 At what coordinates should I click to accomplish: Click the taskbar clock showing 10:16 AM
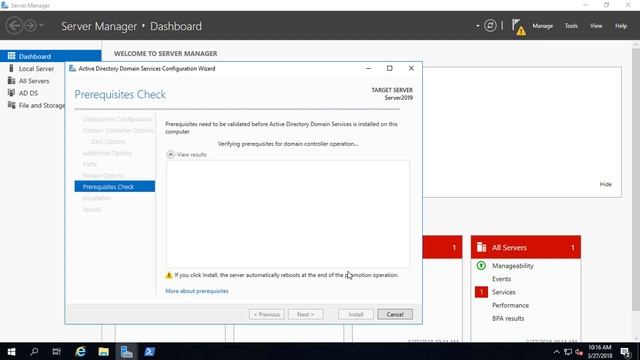point(600,351)
